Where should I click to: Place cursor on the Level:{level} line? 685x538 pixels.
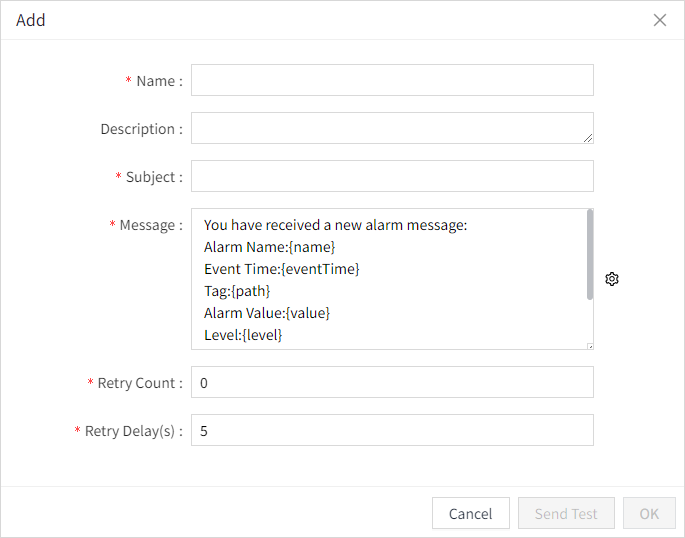pyautogui.click(x=243, y=335)
